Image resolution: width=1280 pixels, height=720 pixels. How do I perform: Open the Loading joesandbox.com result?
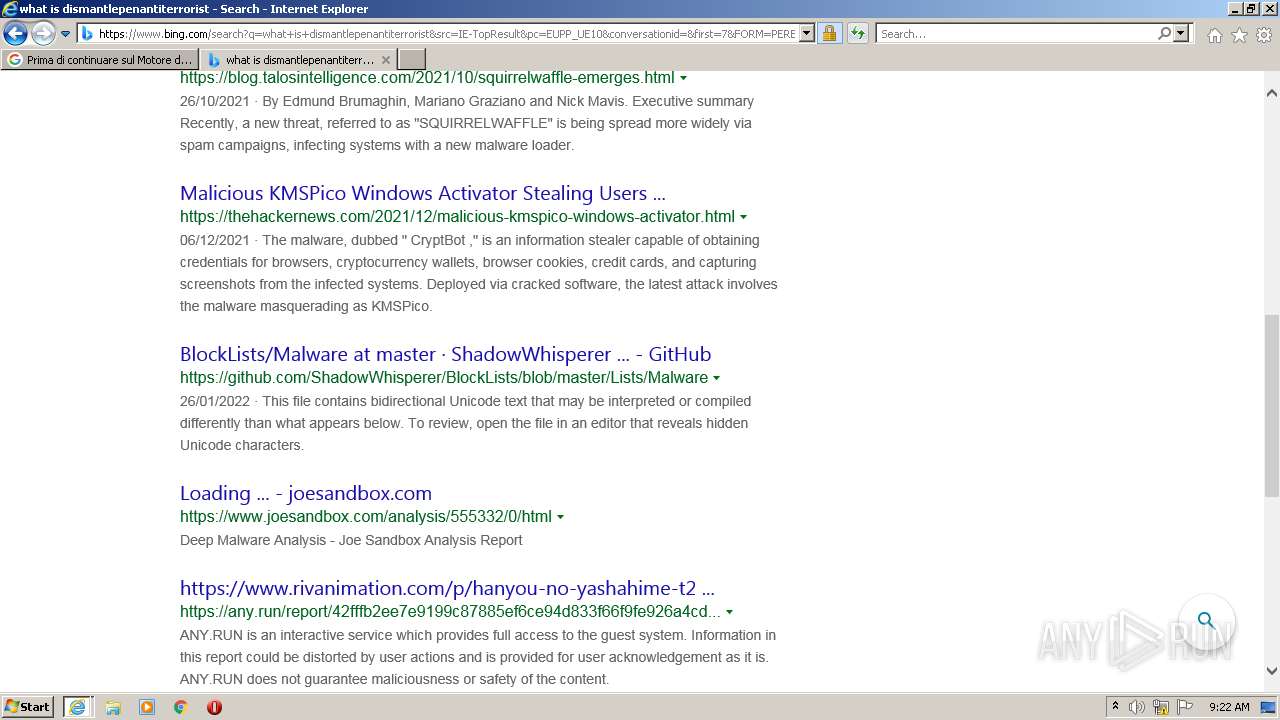(x=306, y=493)
